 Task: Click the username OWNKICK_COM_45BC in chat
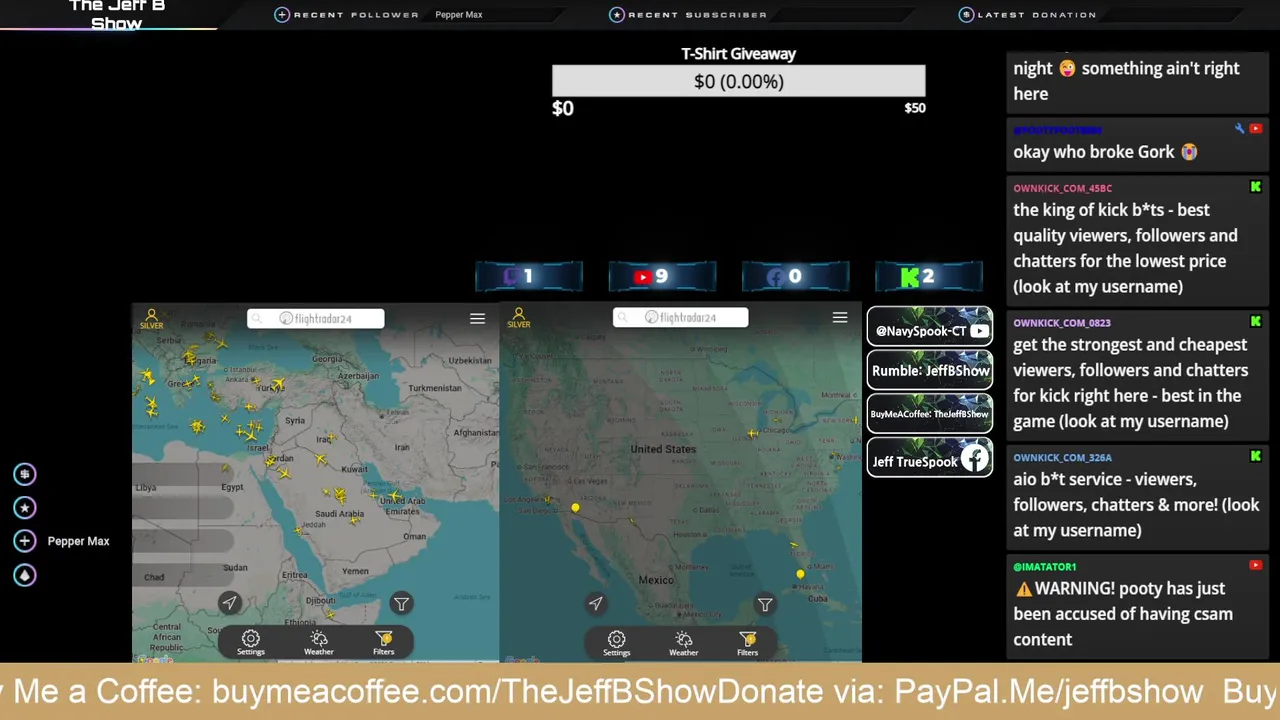pyautogui.click(x=1062, y=188)
